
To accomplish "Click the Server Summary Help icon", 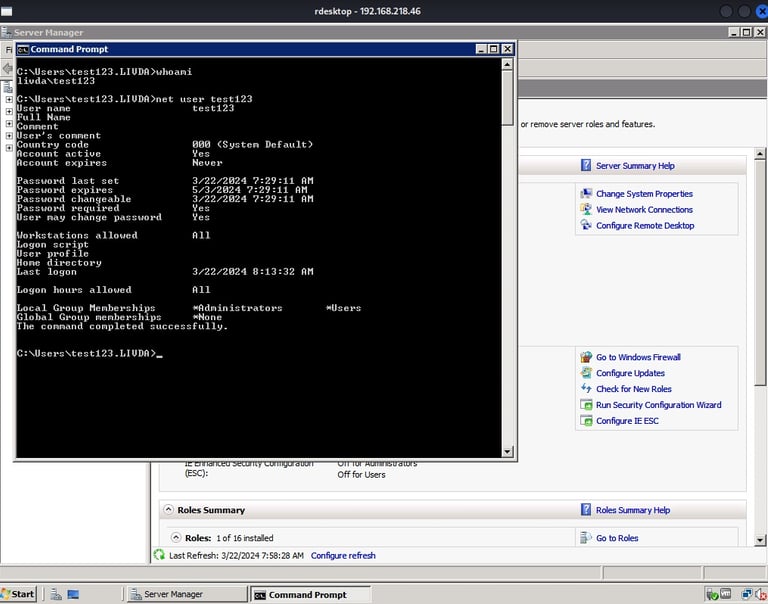I will (586, 166).
